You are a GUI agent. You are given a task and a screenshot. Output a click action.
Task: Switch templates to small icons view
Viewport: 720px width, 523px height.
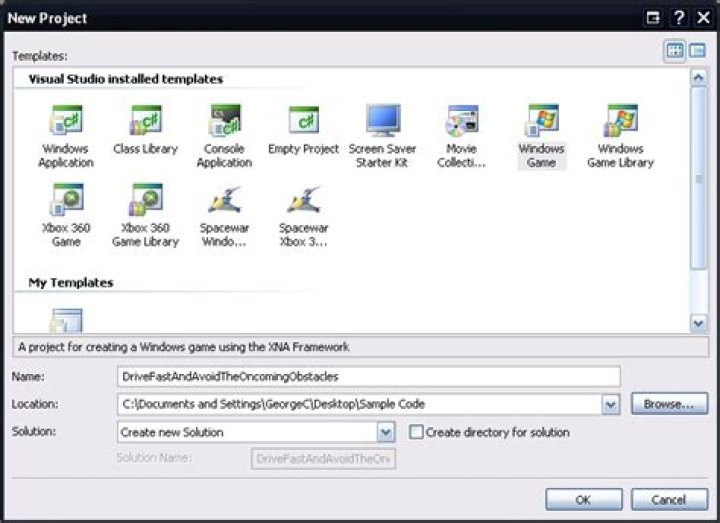pos(697,51)
